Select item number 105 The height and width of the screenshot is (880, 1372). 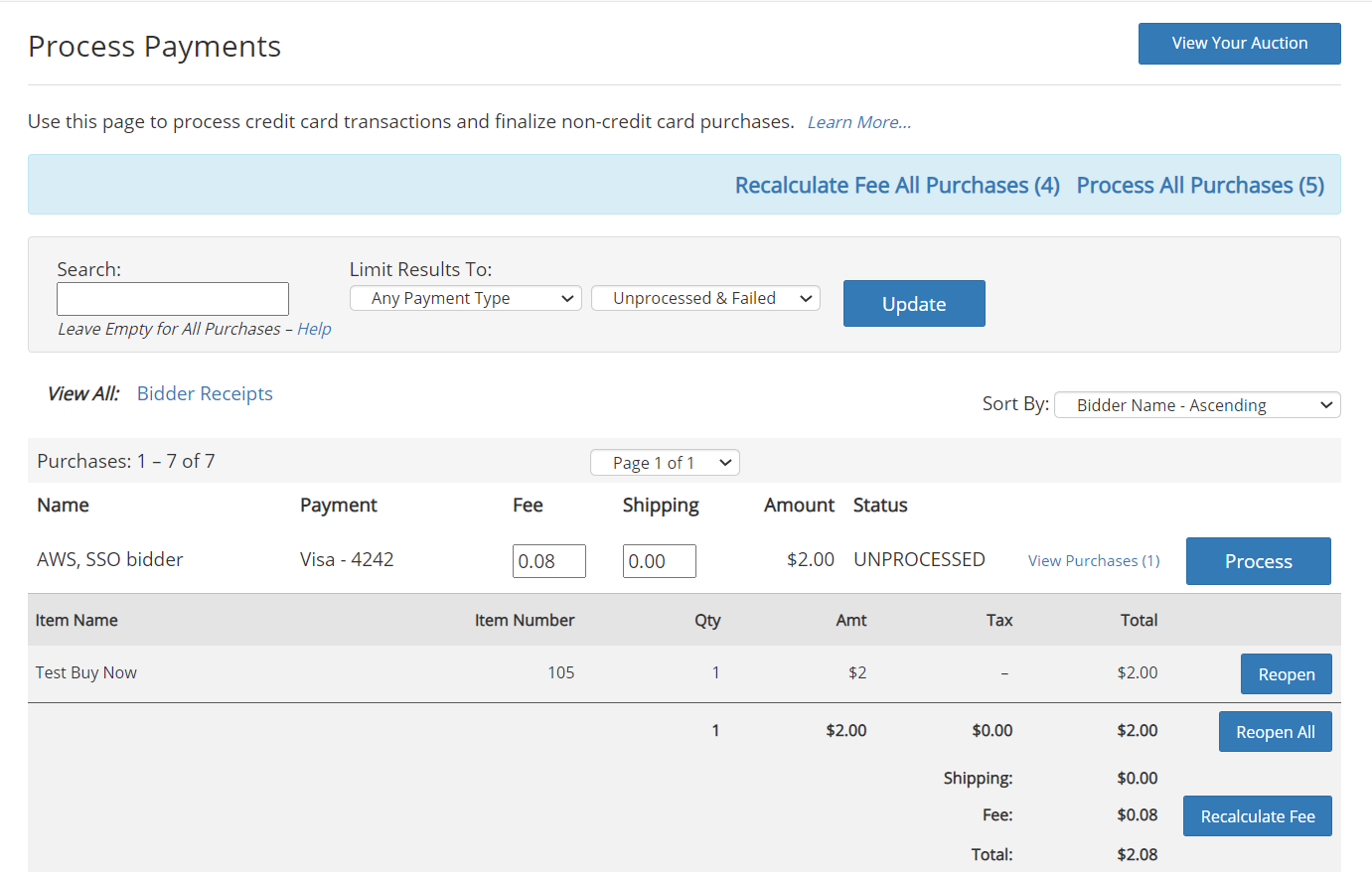[561, 672]
